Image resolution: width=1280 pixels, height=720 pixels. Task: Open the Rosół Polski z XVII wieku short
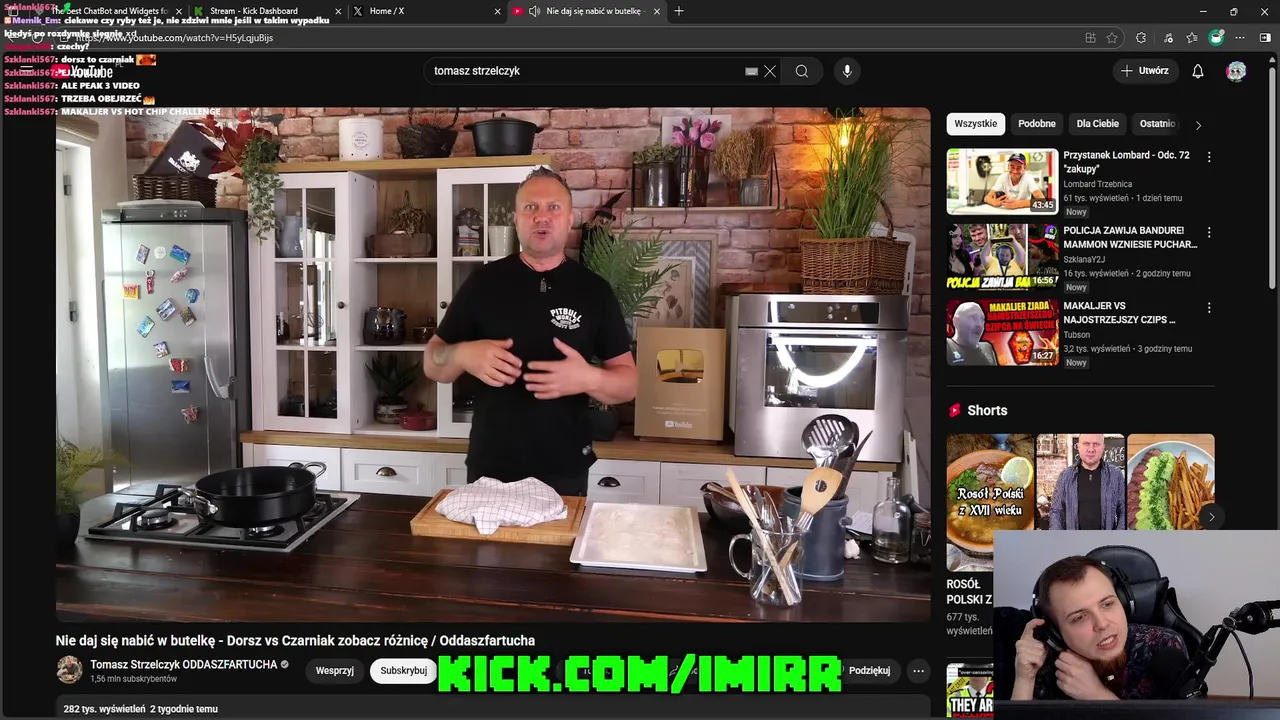point(990,502)
